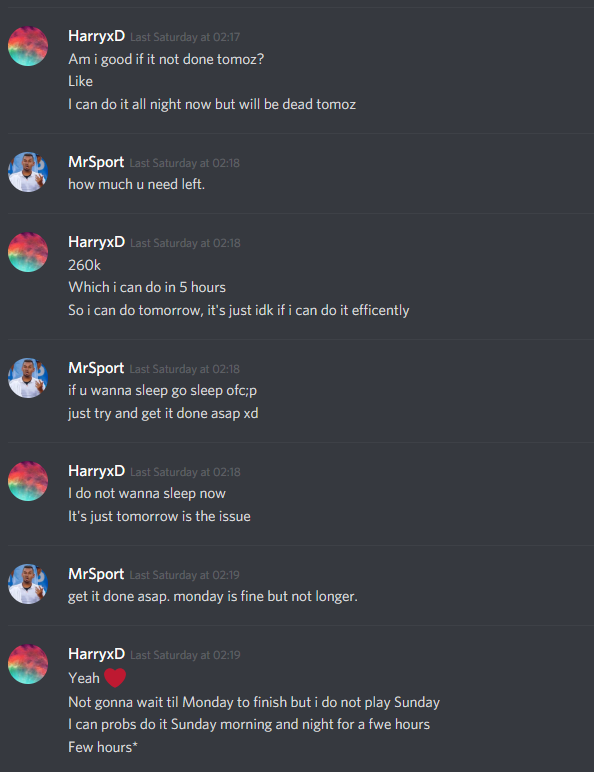Select the message "Am i good if it not done tomoz?"
Image resolution: width=594 pixels, height=772 pixels.
(166, 60)
